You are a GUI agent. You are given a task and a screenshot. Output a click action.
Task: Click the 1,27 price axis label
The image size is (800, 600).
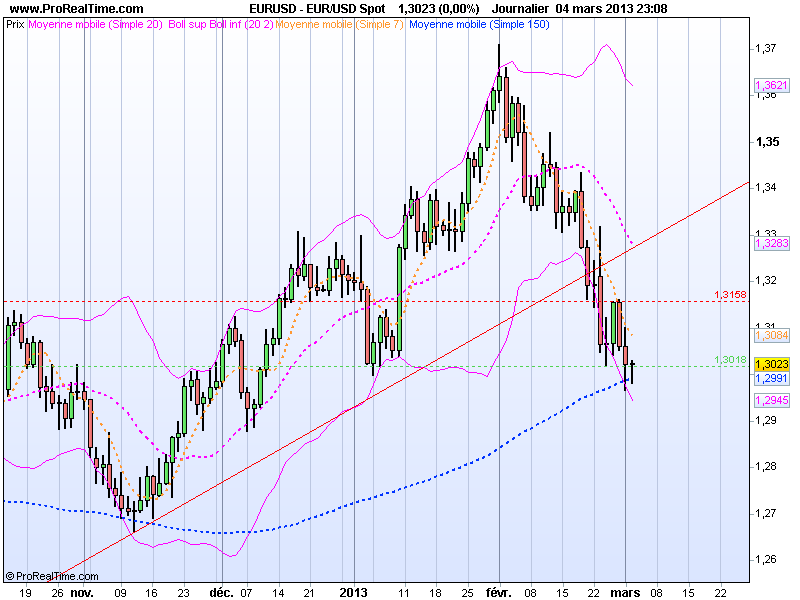766,513
